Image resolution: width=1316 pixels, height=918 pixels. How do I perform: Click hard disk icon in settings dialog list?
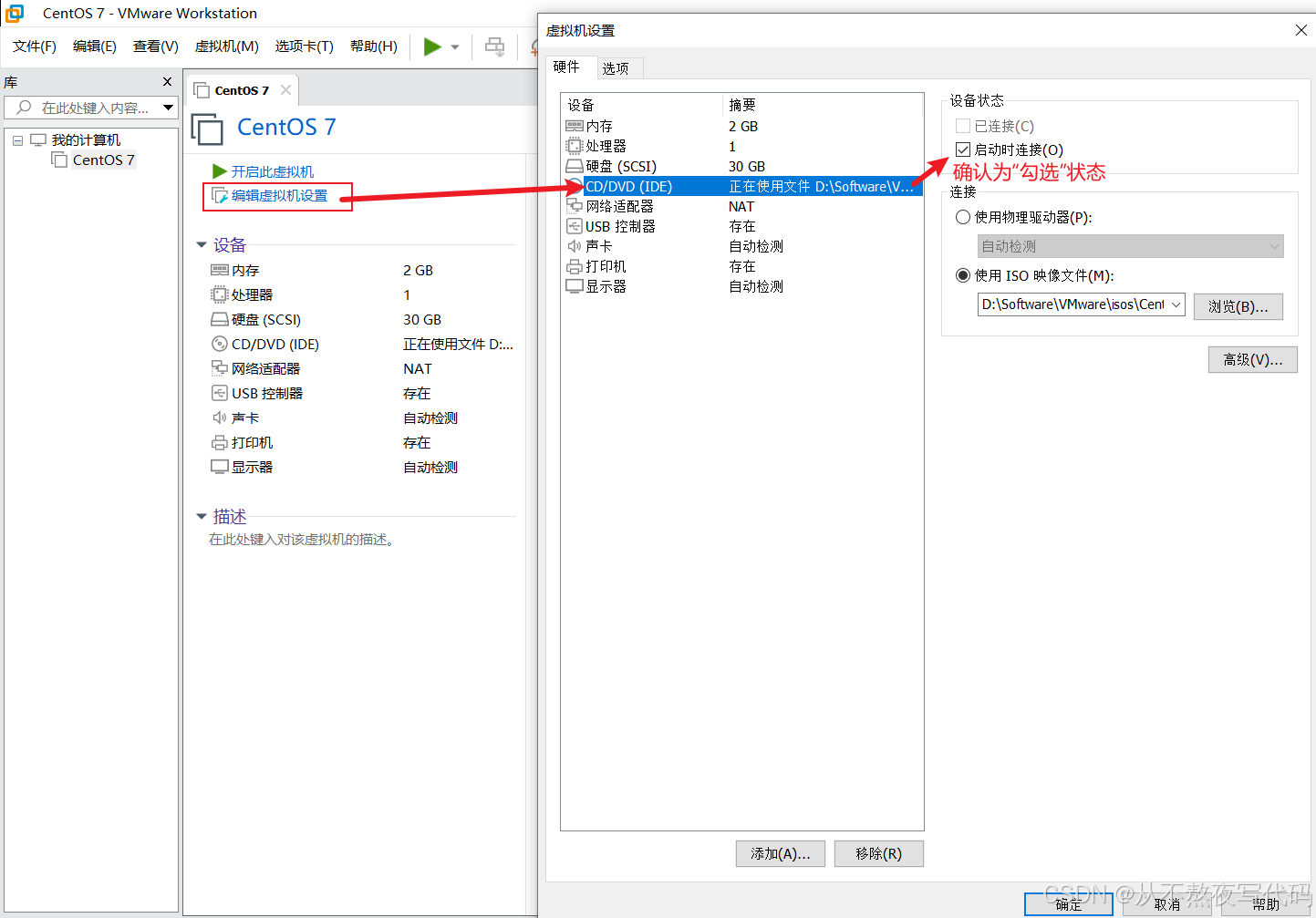tap(574, 166)
